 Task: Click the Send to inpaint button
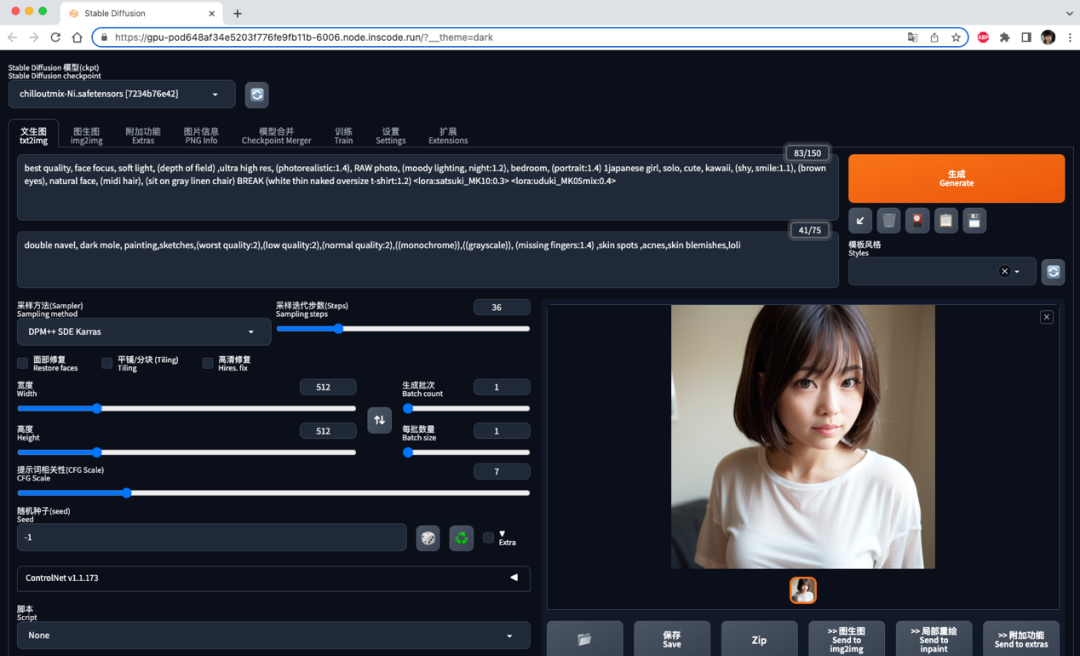click(933, 639)
